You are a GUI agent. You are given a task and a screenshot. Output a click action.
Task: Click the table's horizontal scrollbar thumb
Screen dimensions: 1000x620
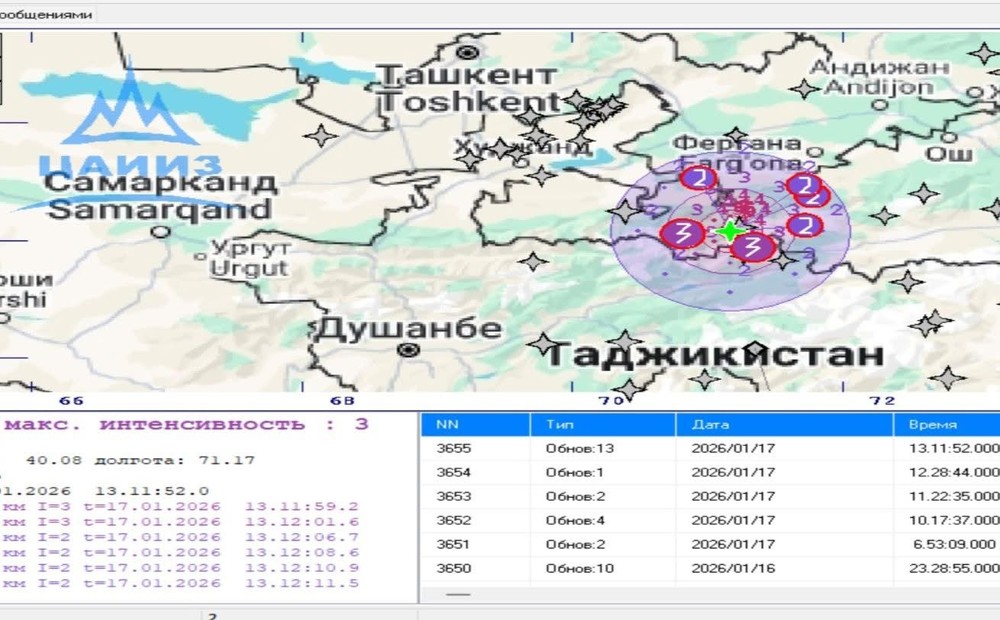coord(458,595)
